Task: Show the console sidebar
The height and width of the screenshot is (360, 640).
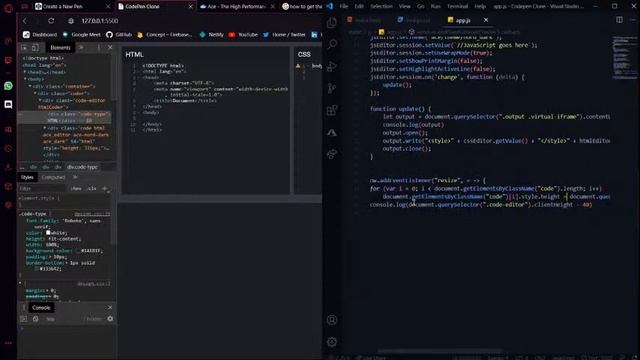Action: 24,319
